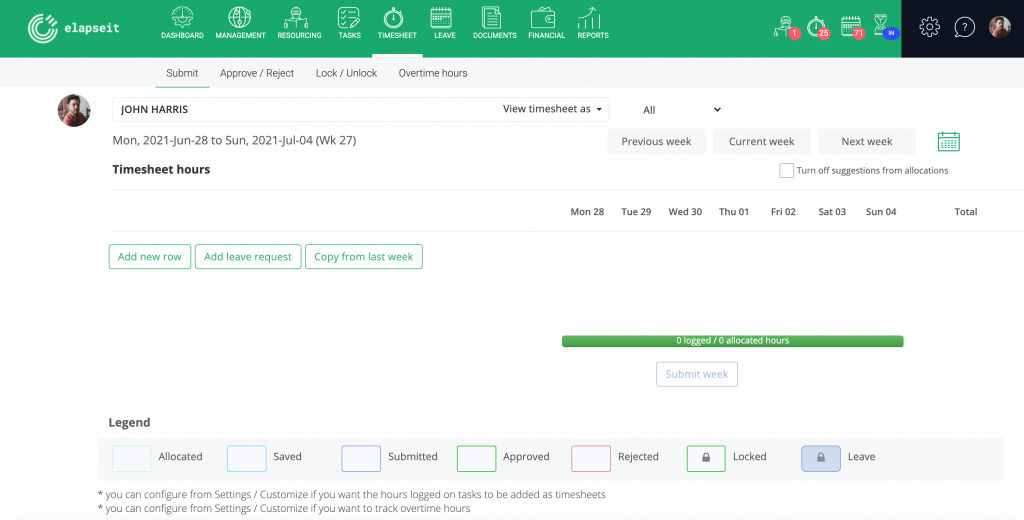
Task: Open leave notifications with badge 71
Action: pyautogui.click(x=852, y=27)
